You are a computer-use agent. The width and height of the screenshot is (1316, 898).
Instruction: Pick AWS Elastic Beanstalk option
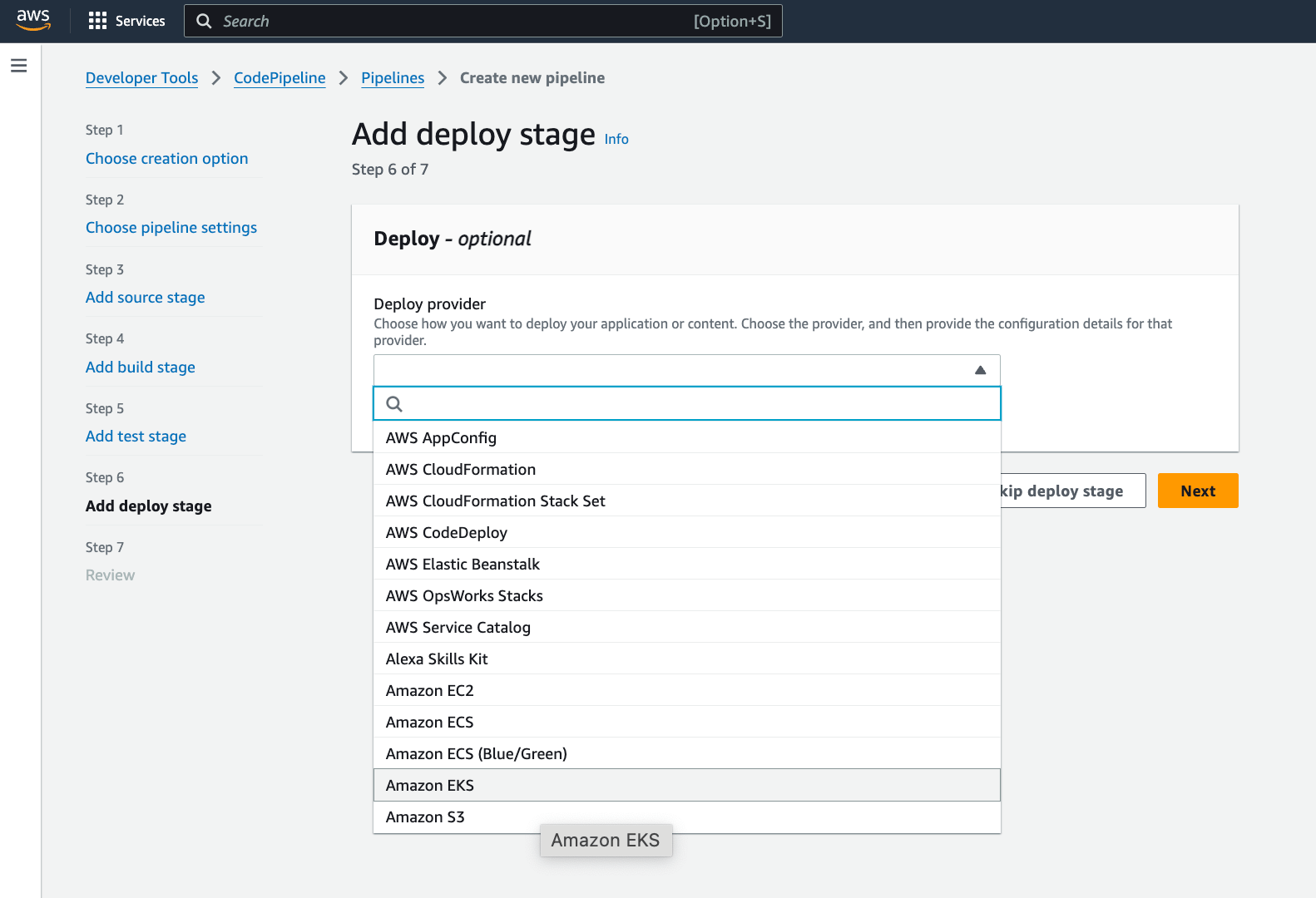(x=687, y=564)
